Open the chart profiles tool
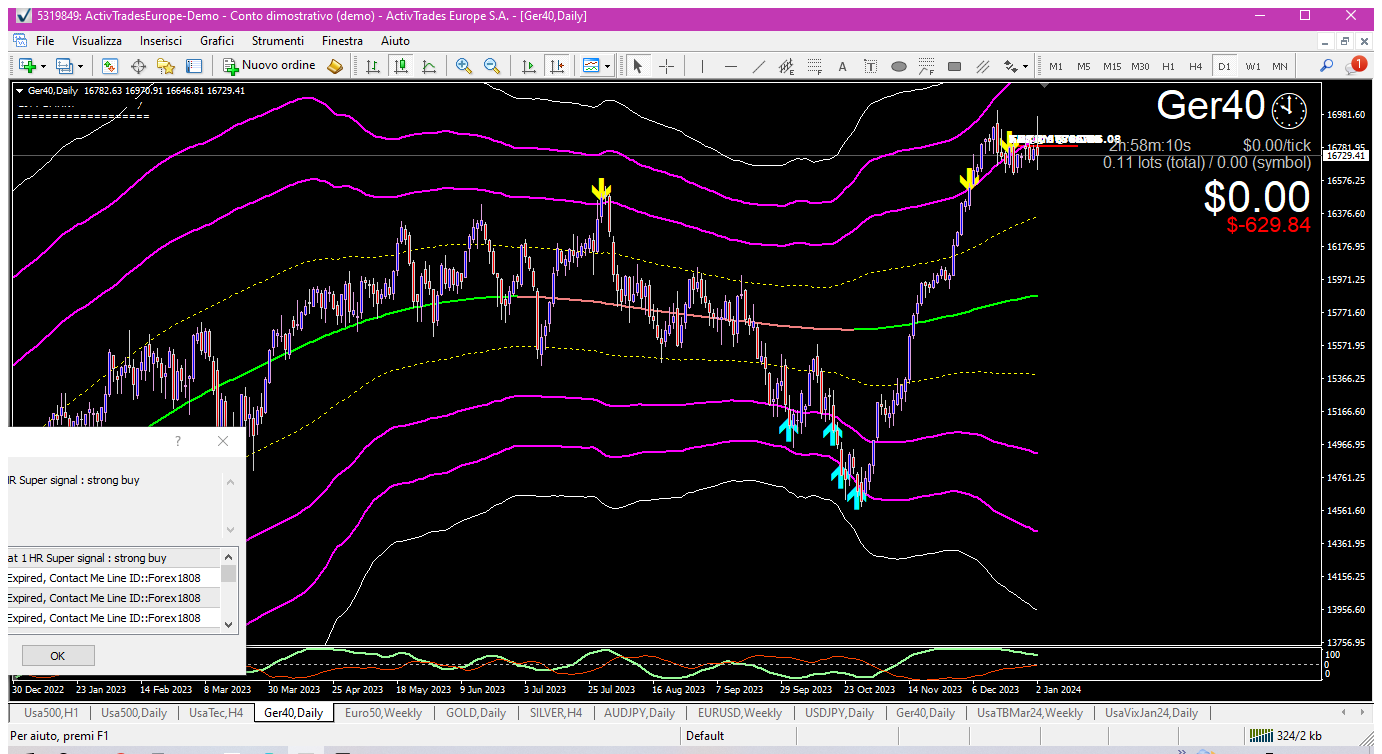1382x754 pixels. [x=65, y=66]
